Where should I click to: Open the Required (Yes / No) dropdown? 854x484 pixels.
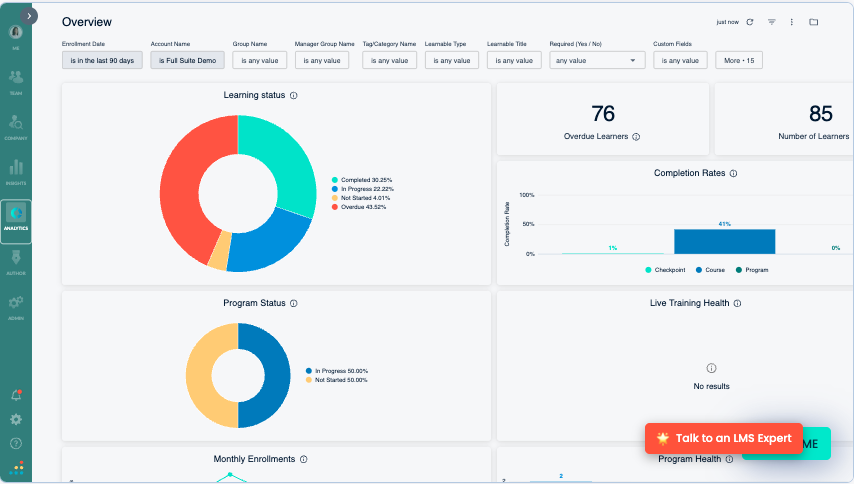(x=596, y=61)
